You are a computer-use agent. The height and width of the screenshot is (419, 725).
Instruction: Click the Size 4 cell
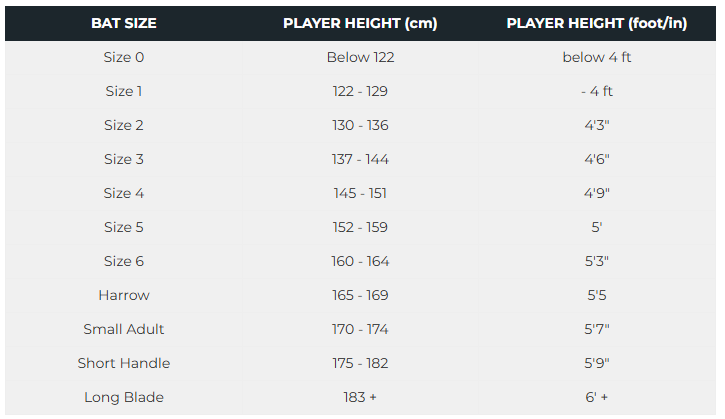[124, 193]
